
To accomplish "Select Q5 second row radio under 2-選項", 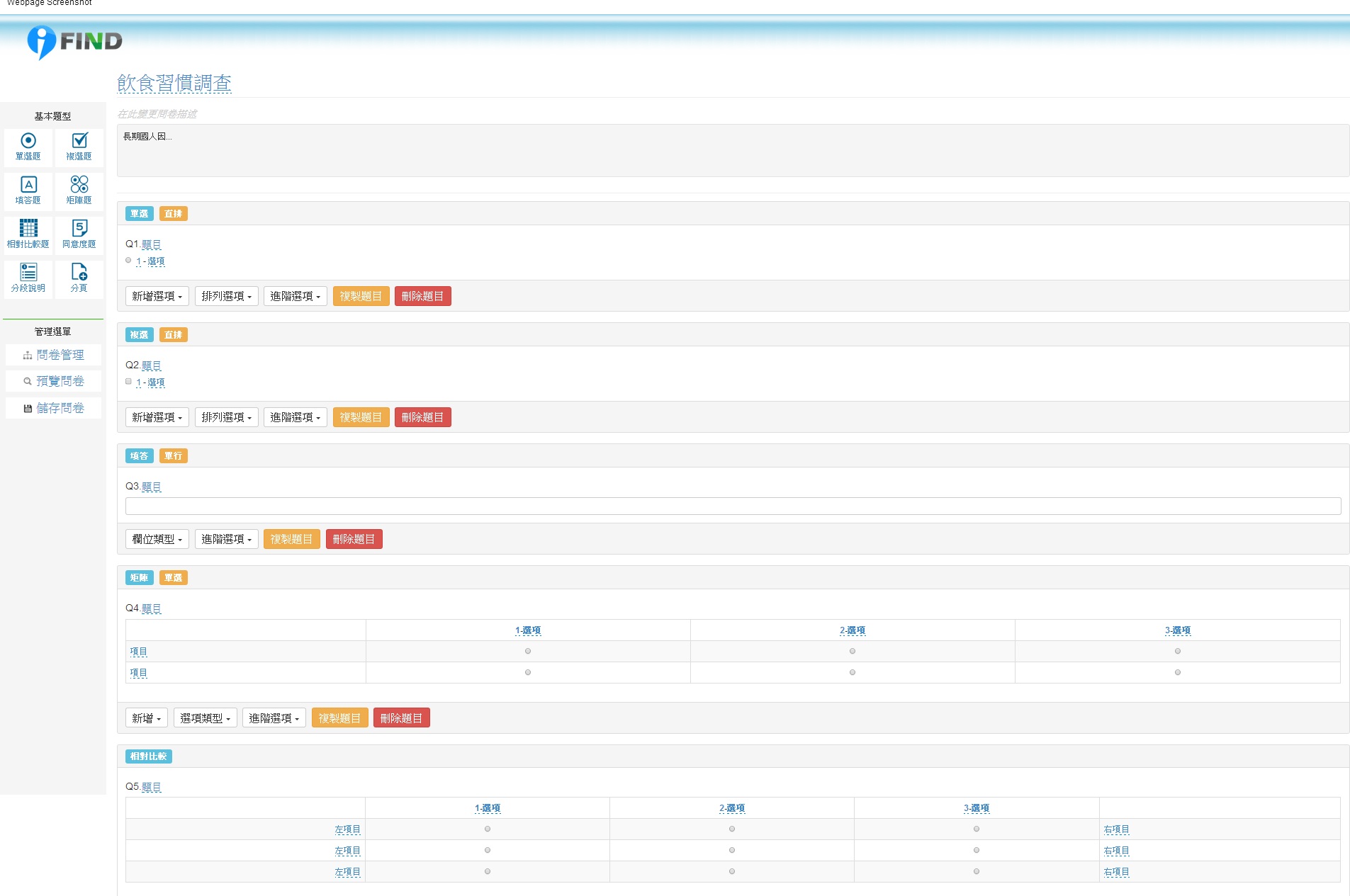I will tap(732, 850).
